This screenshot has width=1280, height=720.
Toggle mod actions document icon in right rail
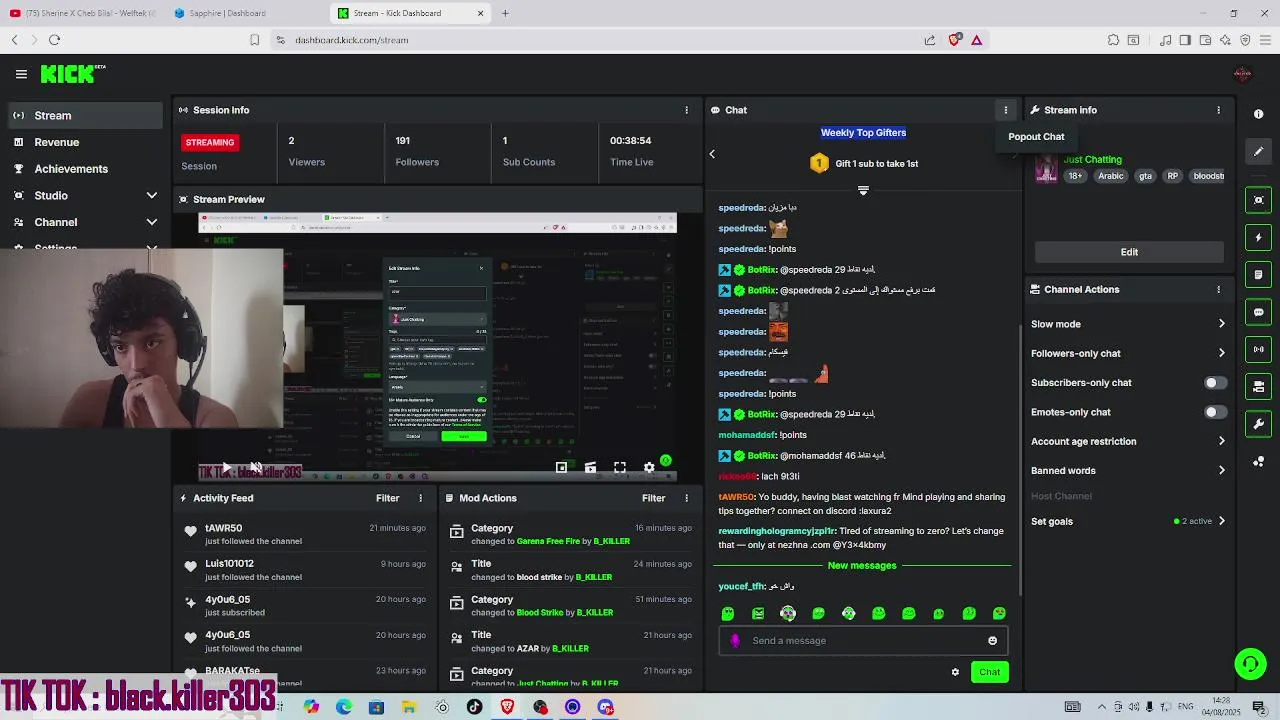1259,274
